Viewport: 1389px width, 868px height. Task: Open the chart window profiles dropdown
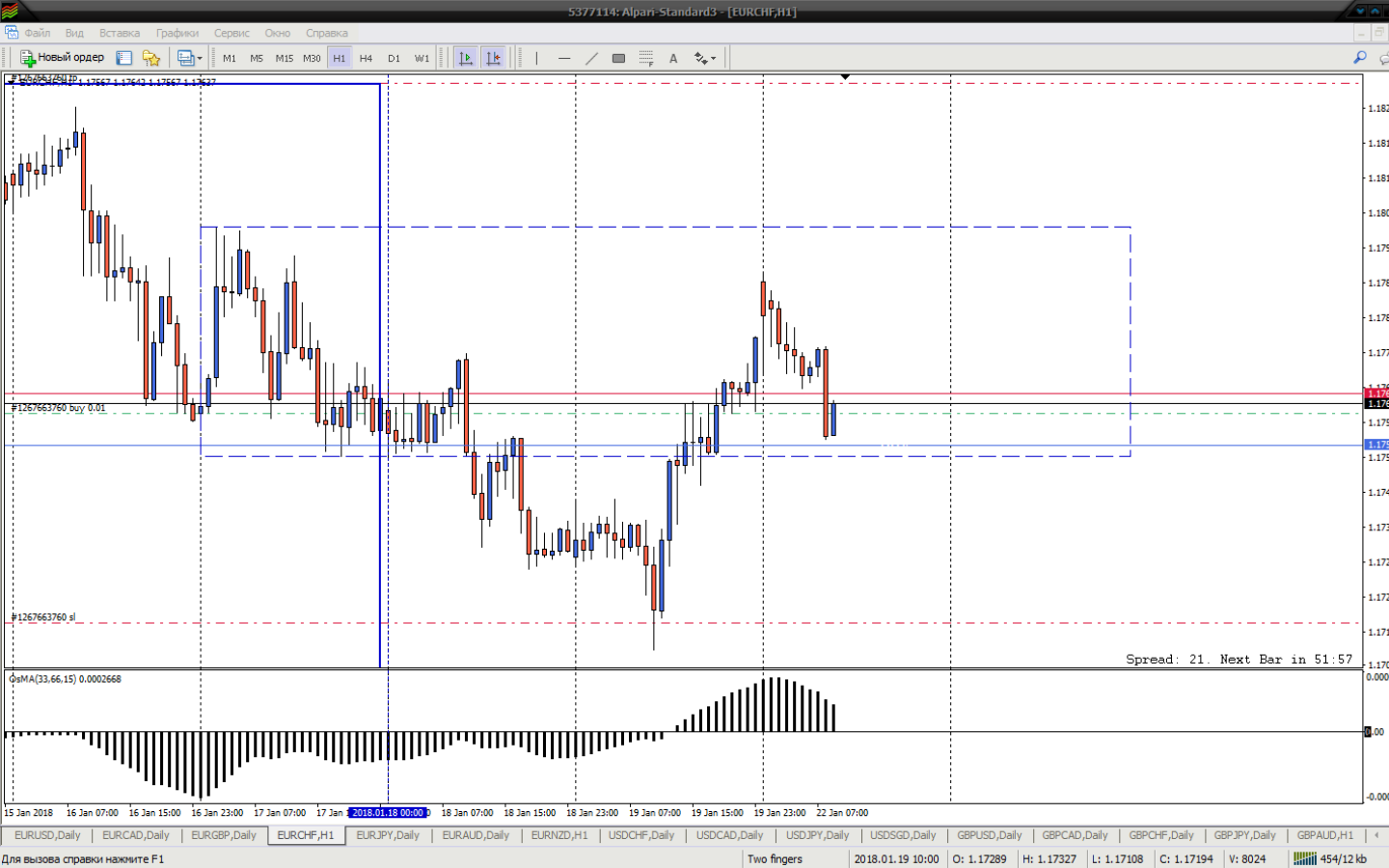coord(189,58)
